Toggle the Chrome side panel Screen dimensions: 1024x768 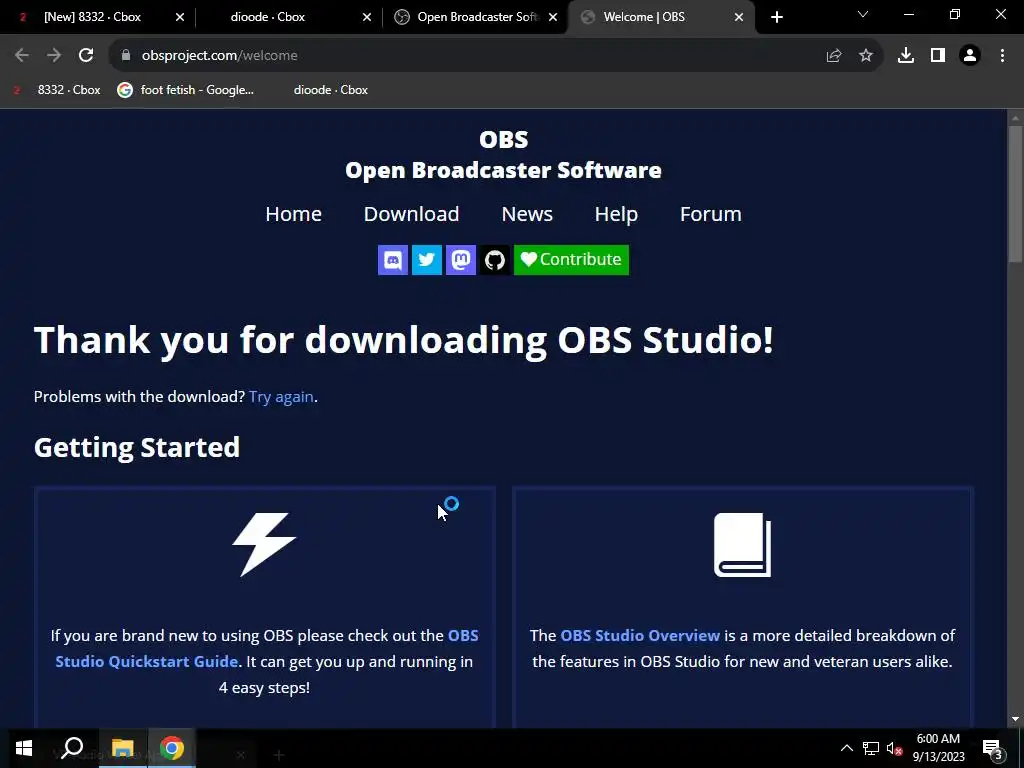938,56
